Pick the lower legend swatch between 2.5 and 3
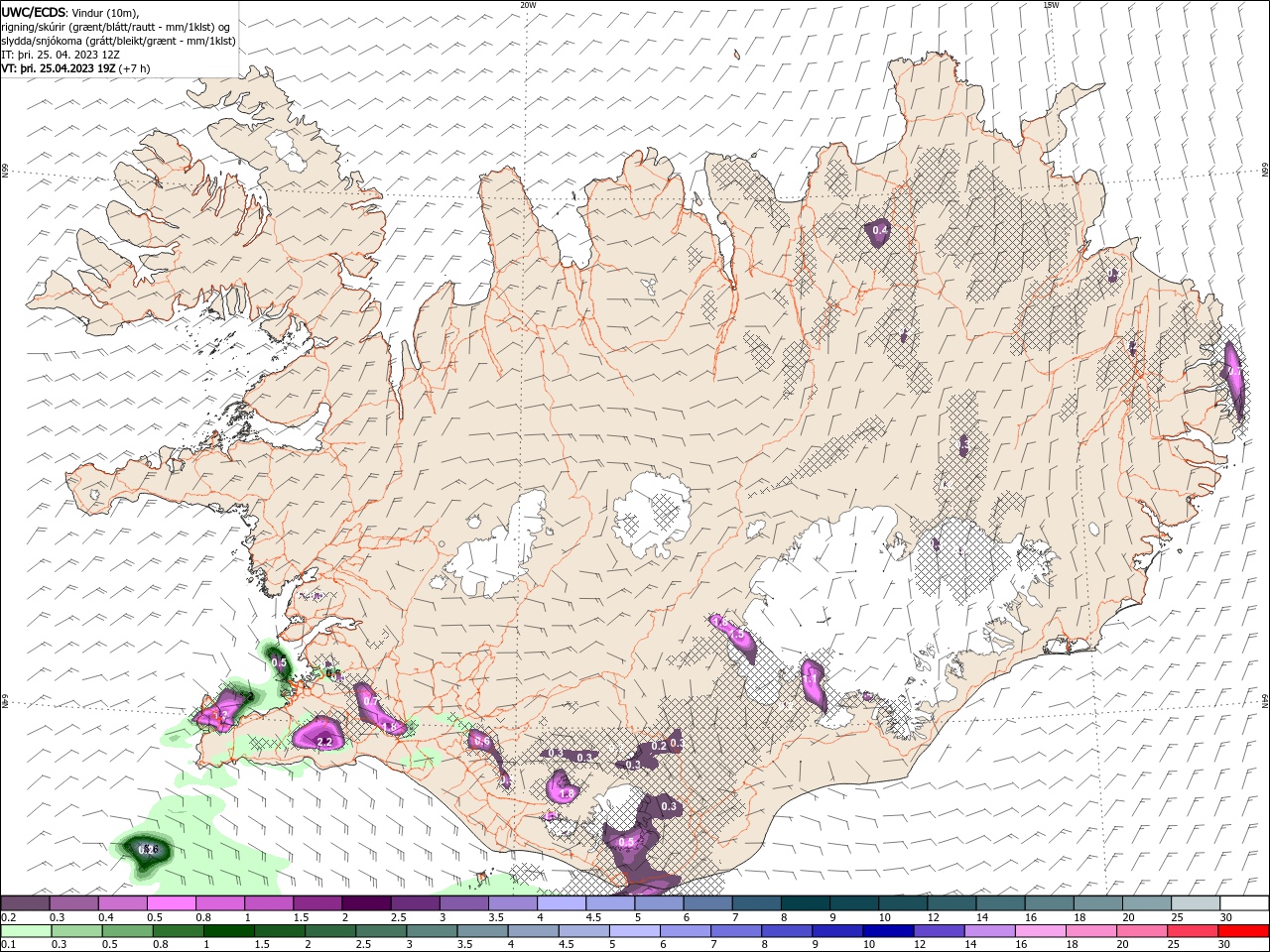This screenshot has height=952, width=1270. [380, 931]
